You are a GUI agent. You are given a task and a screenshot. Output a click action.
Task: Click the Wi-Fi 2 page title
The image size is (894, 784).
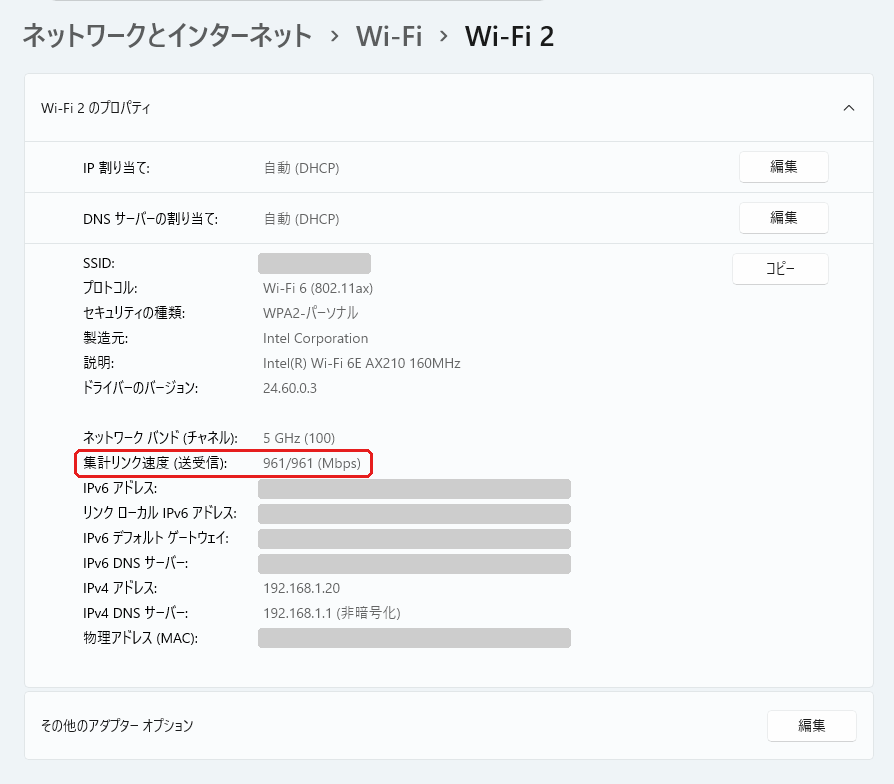tap(509, 36)
